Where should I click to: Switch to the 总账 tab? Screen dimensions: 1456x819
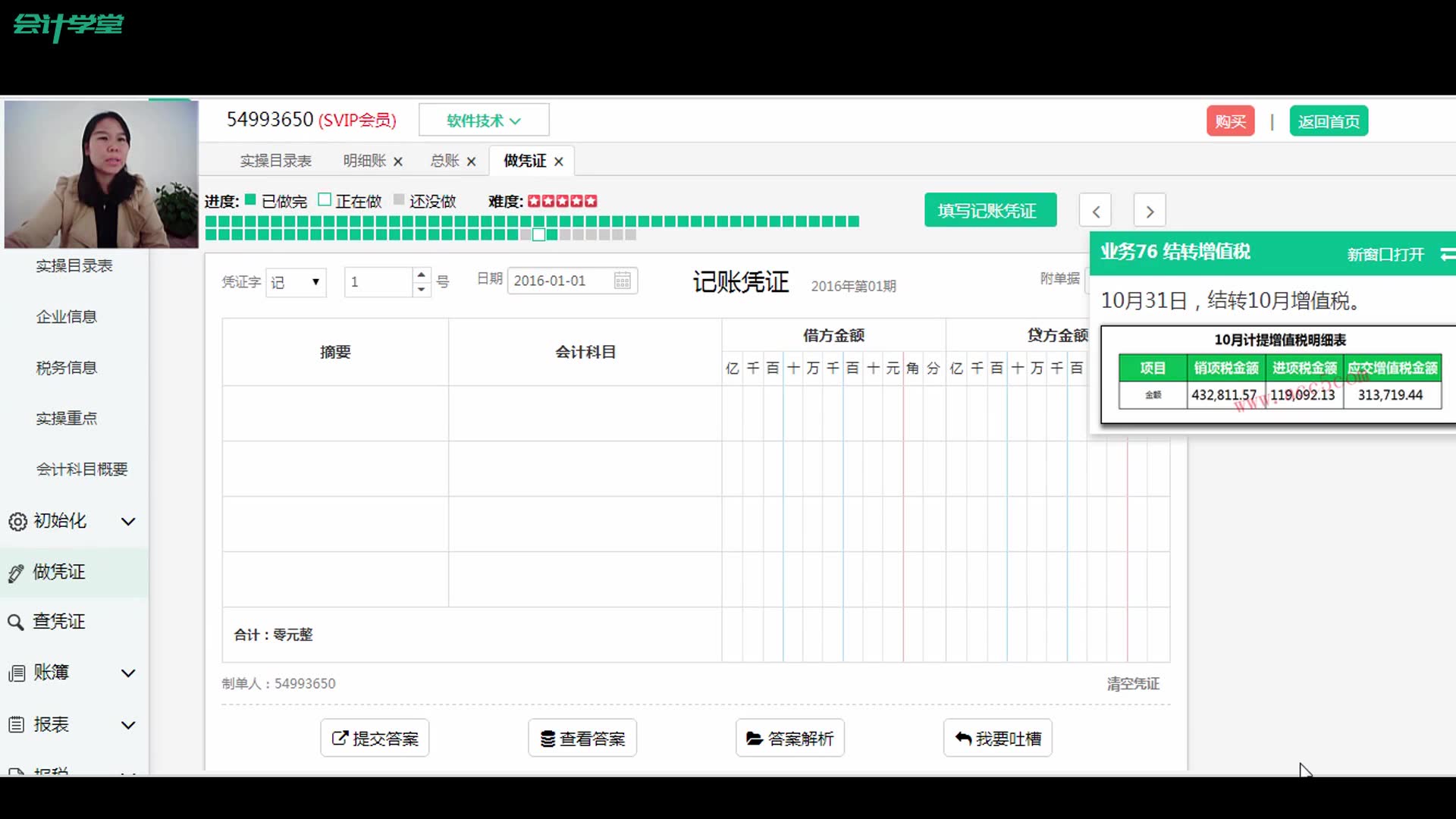pyautogui.click(x=445, y=161)
